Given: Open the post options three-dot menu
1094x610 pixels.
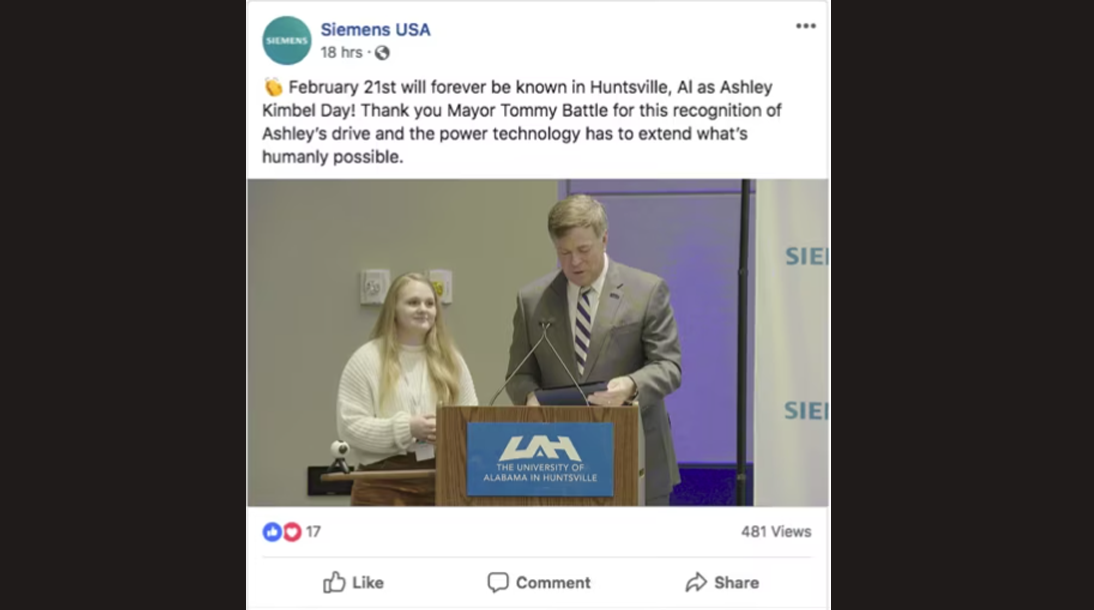Looking at the screenshot, I should coord(805,26).
